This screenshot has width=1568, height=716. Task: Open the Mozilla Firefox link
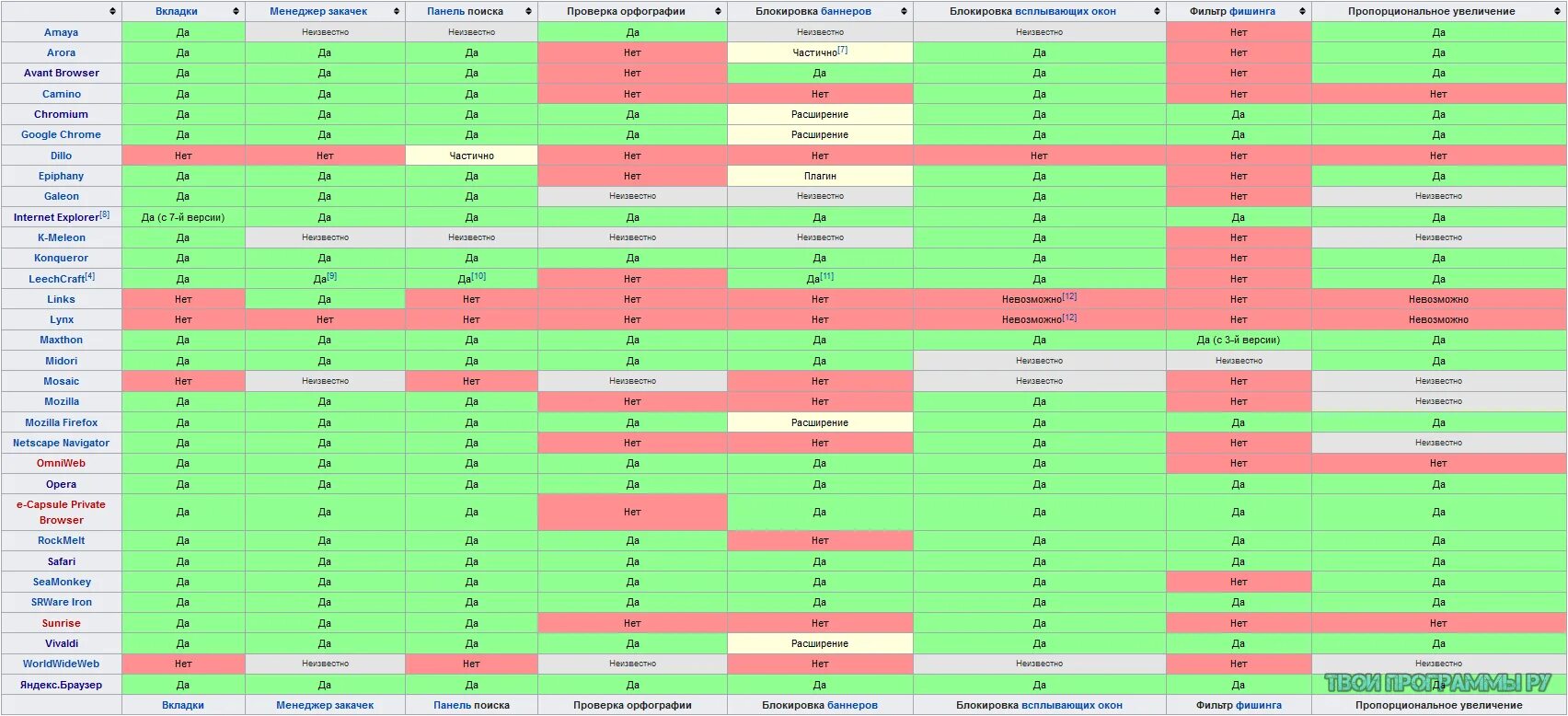[62, 422]
